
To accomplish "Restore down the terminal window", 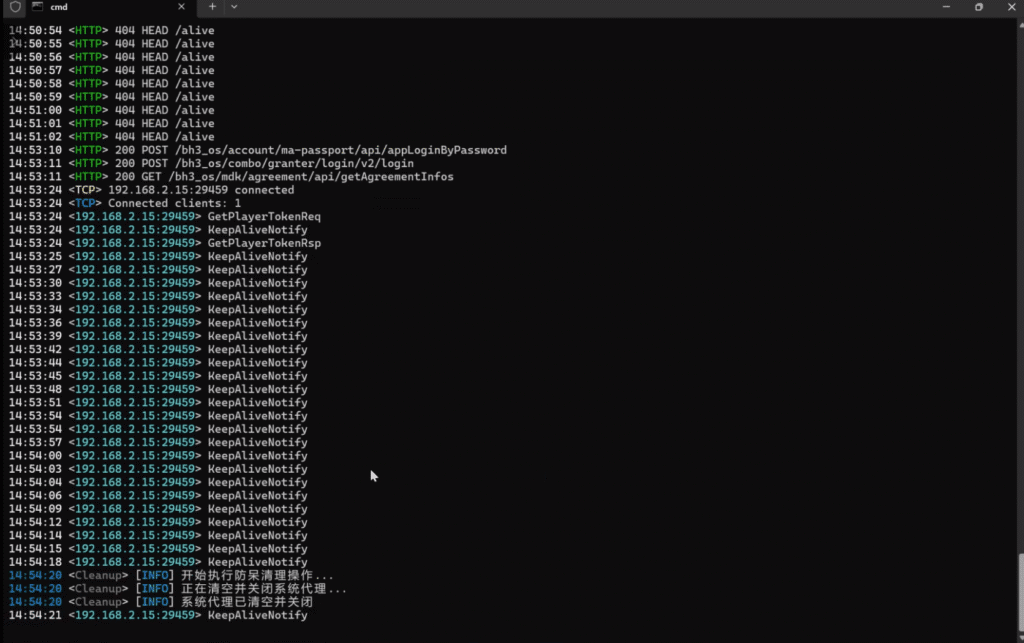I will click(x=979, y=7).
